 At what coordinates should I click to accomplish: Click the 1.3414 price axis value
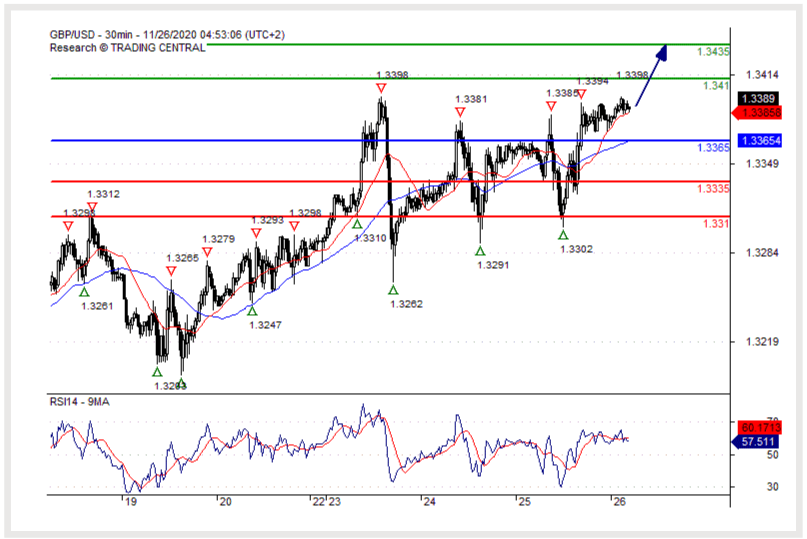[762, 75]
